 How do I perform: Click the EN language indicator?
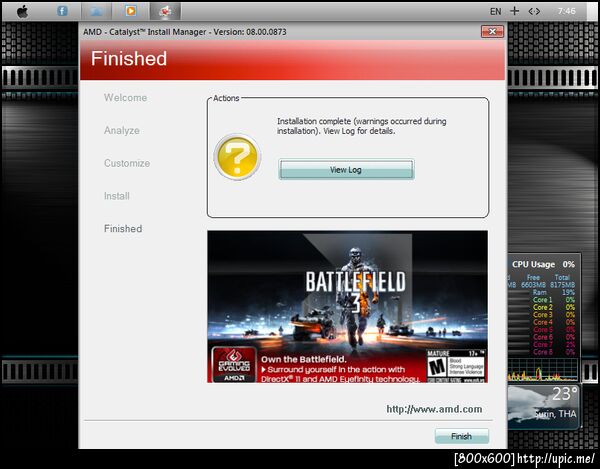click(x=496, y=11)
